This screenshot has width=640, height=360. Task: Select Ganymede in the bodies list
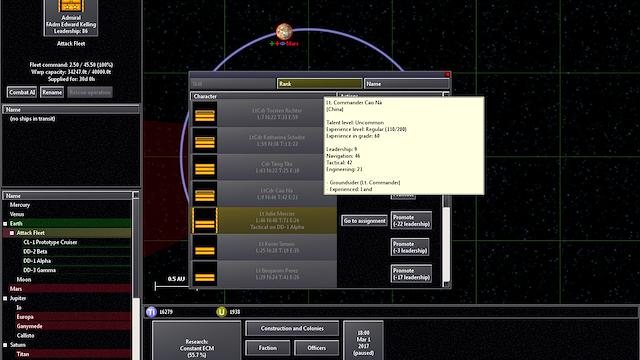[x=67, y=327]
